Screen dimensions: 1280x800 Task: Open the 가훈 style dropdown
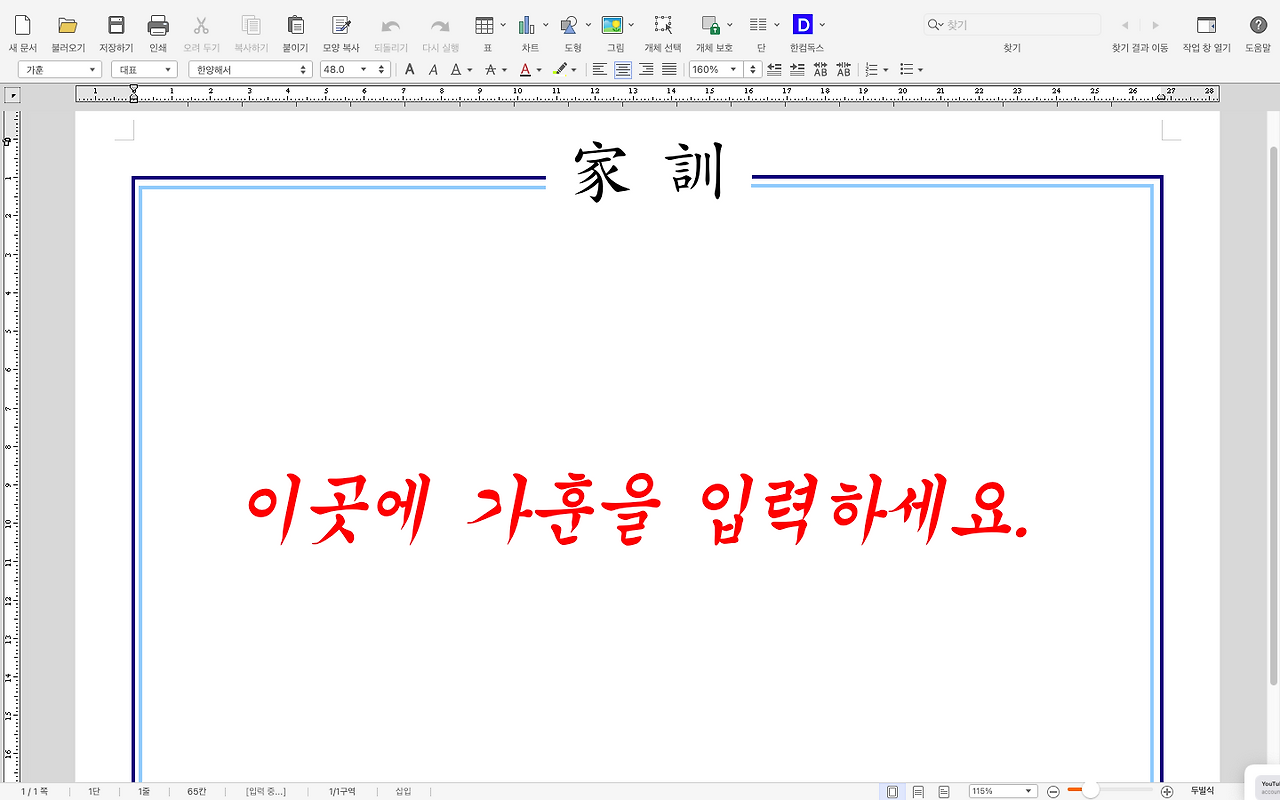(x=59, y=70)
